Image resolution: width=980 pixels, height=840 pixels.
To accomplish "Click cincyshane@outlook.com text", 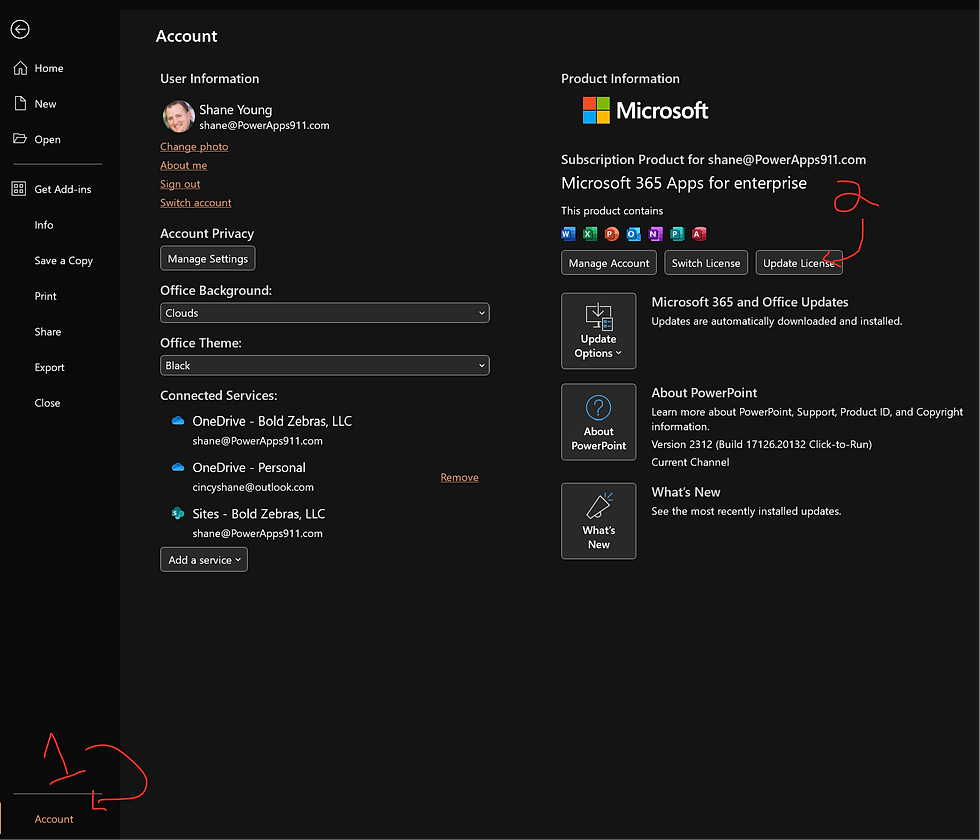I will click(x=253, y=487).
